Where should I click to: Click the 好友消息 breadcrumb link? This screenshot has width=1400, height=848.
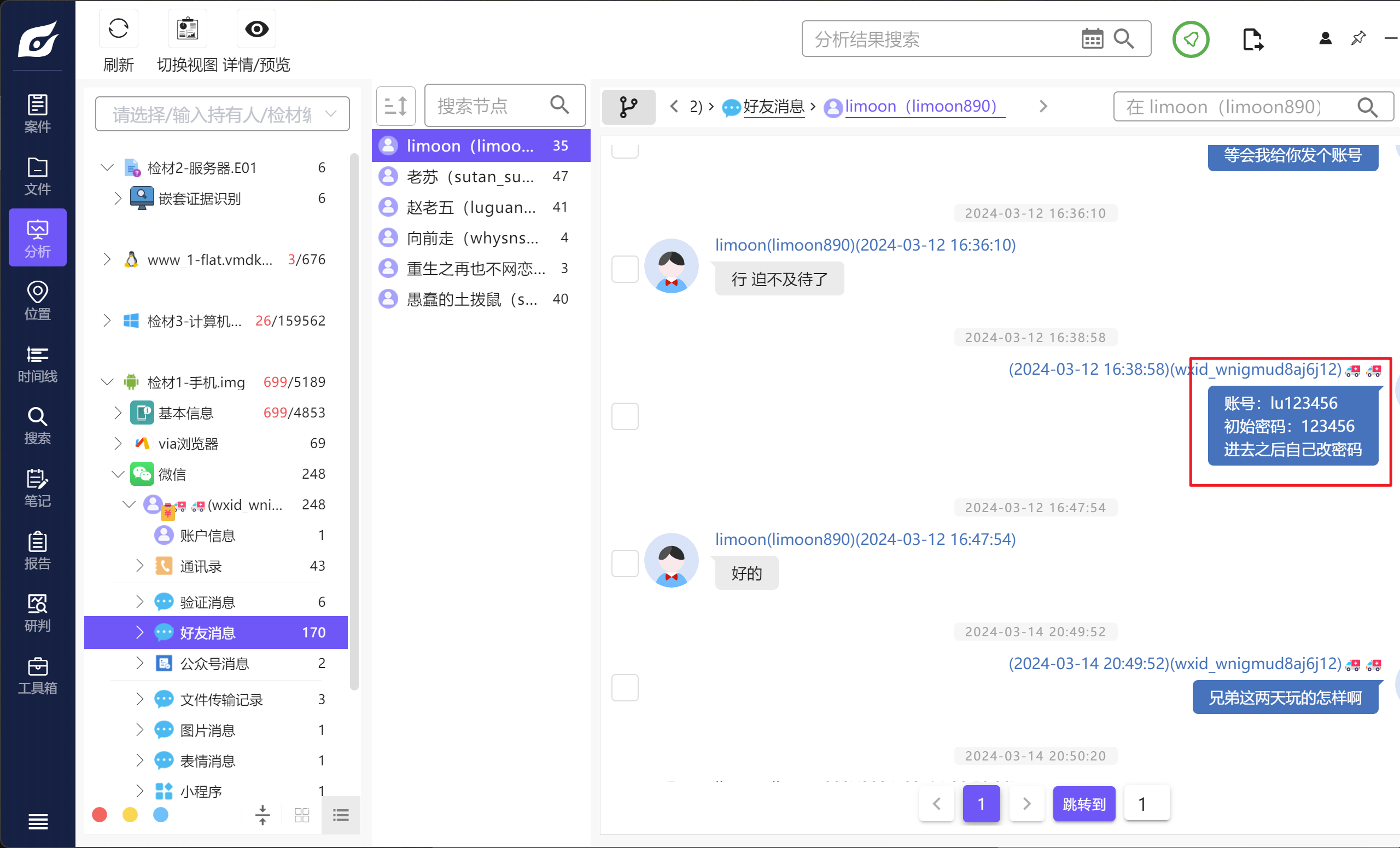pos(773,106)
